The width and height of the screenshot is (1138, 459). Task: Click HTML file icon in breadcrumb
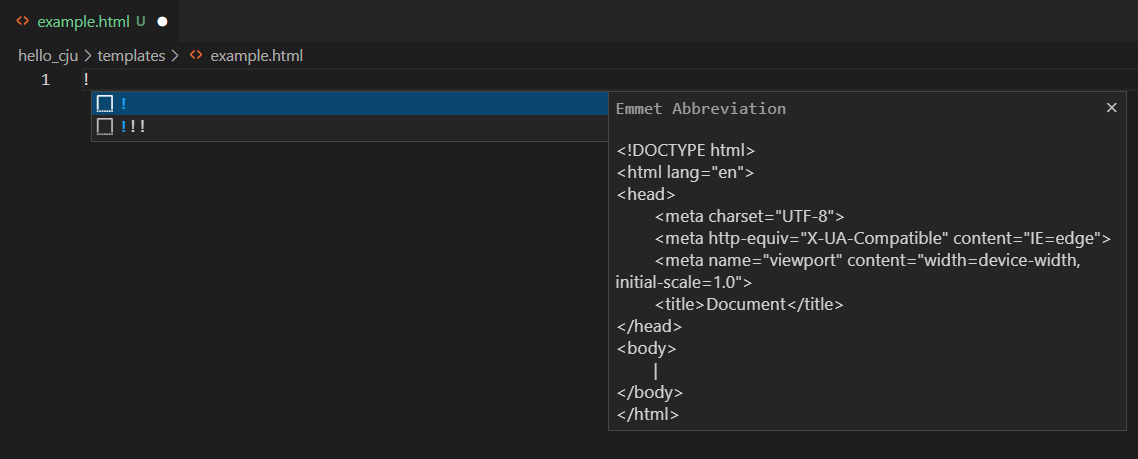tap(195, 55)
